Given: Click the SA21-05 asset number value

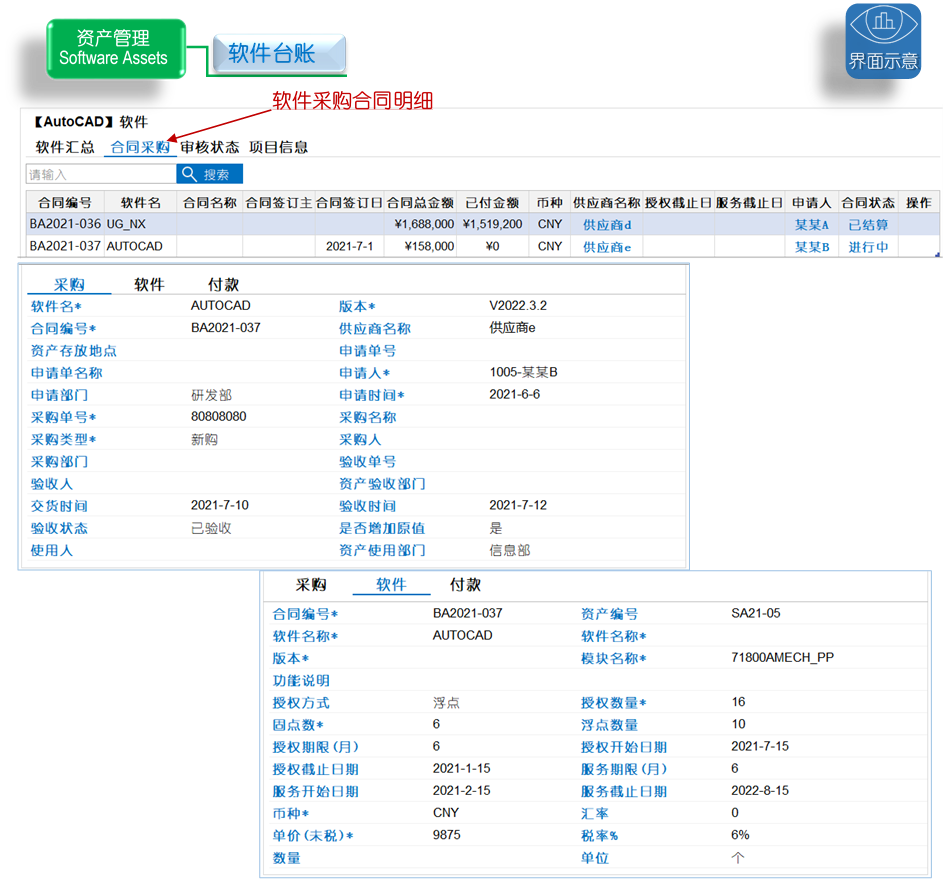Looking at the screenshot, I should click(756, 613).
